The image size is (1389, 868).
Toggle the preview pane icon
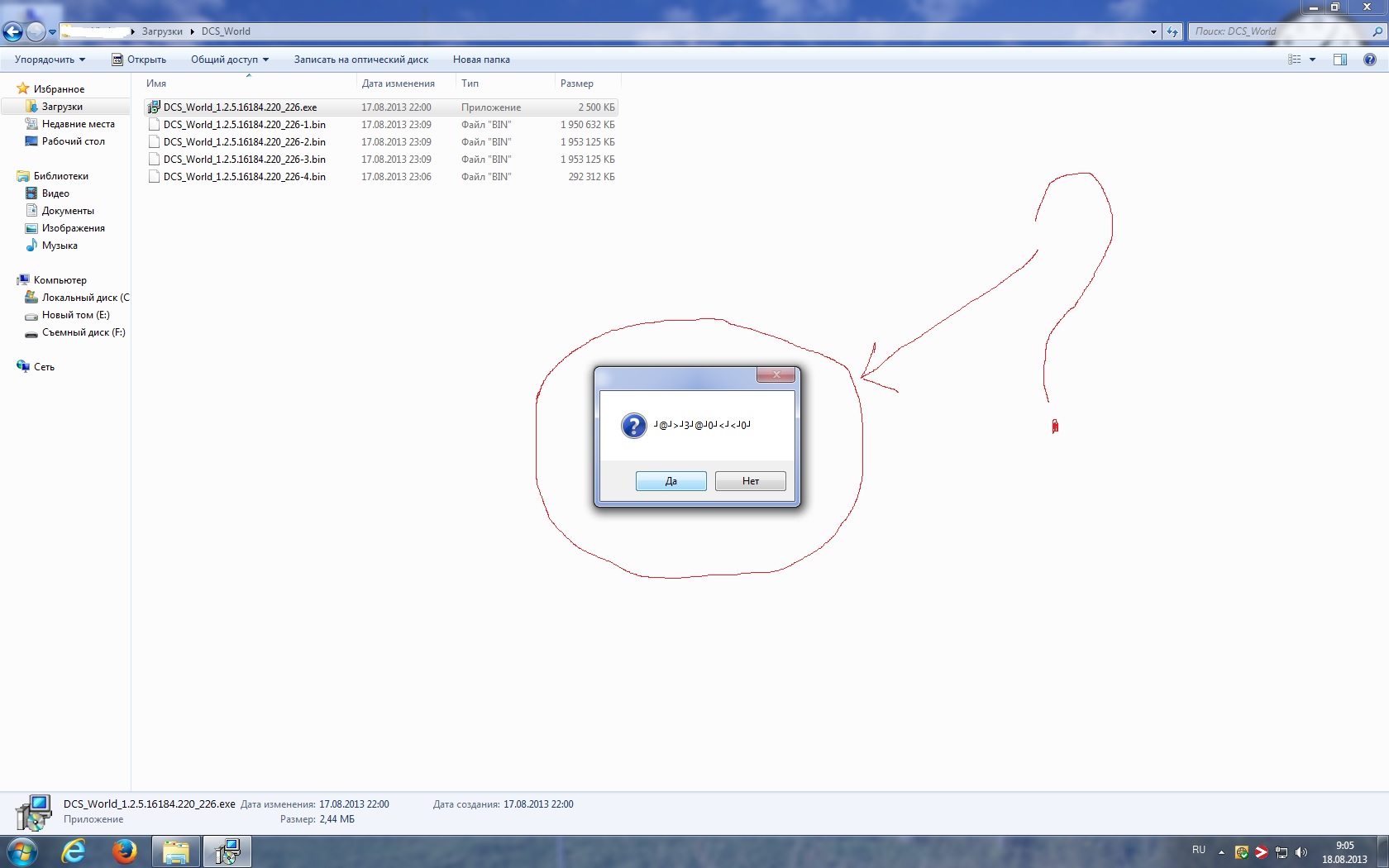click(1340, 60)
